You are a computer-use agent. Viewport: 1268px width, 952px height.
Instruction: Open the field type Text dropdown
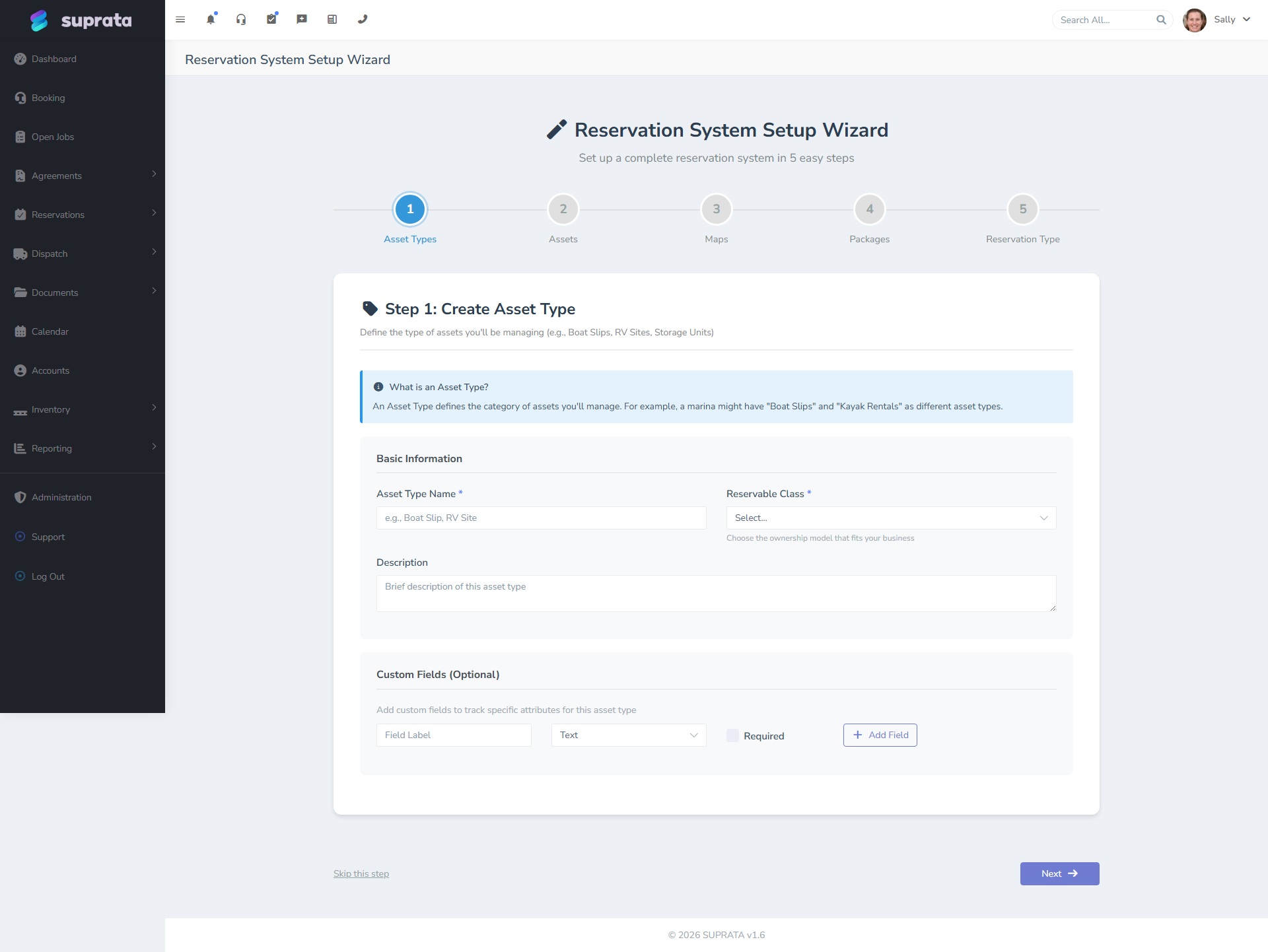coord(629,735)
